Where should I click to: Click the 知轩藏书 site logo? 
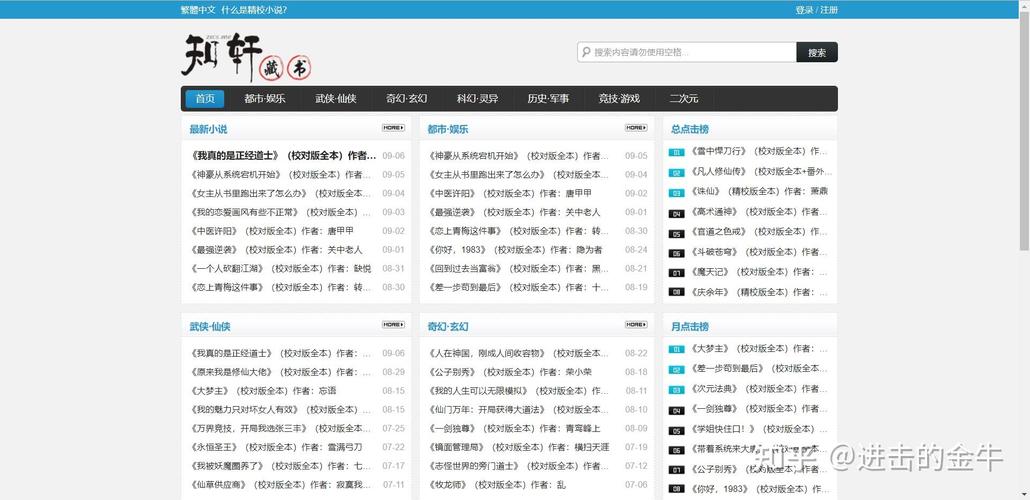pos(246,56)
